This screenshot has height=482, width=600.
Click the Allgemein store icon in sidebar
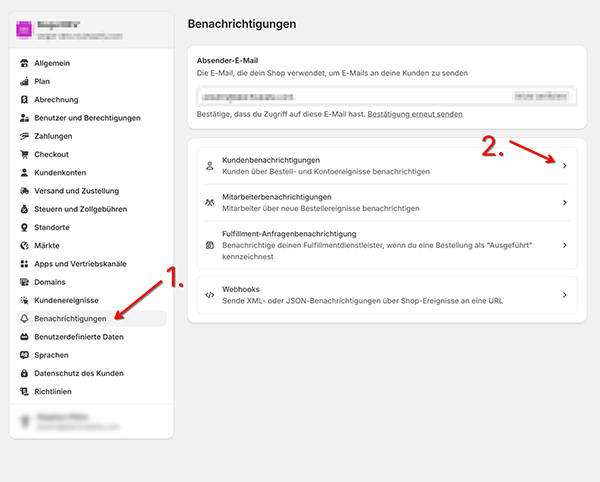coord(25,63)
